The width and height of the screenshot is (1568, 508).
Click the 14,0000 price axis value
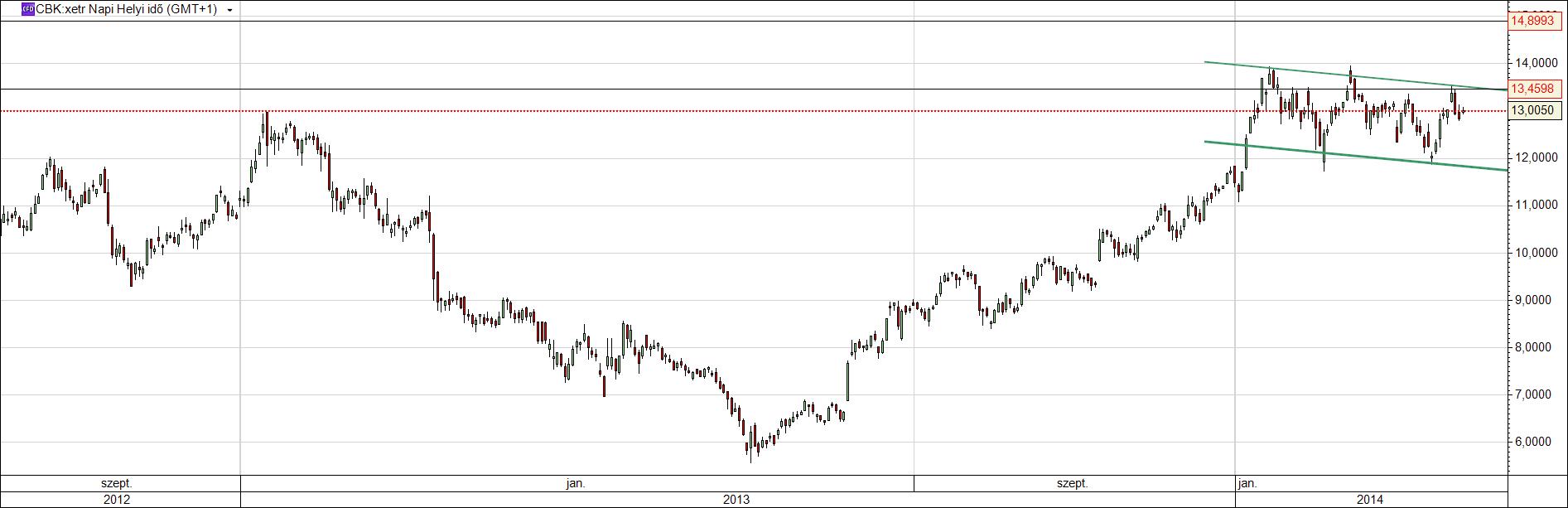1536,63
